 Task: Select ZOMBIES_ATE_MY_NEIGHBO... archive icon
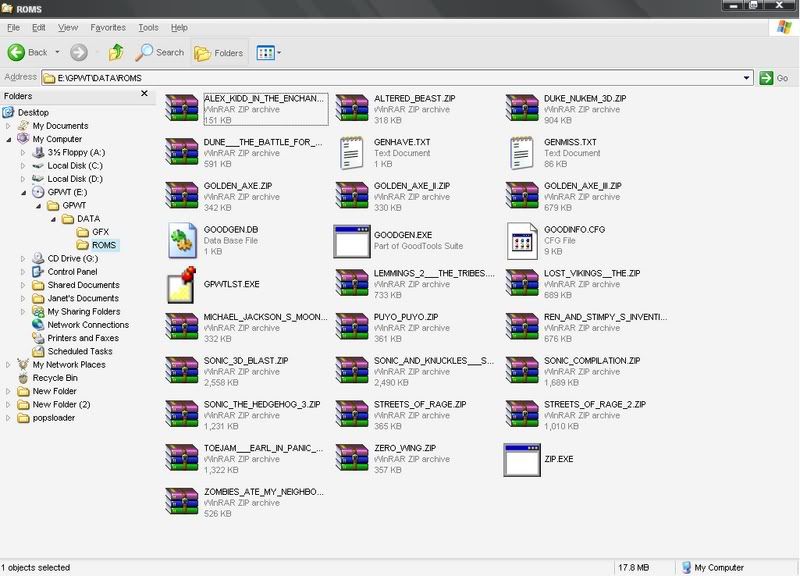(x=182, y=502)
